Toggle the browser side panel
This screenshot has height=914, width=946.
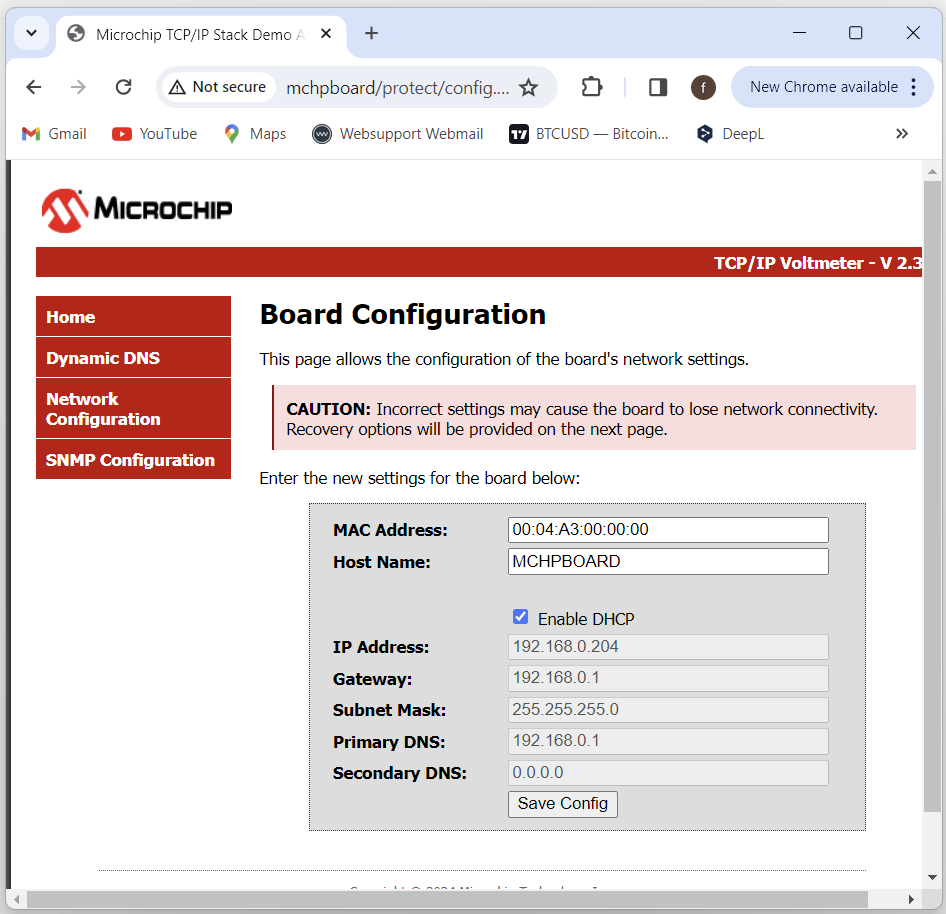(x=658, y=87)
